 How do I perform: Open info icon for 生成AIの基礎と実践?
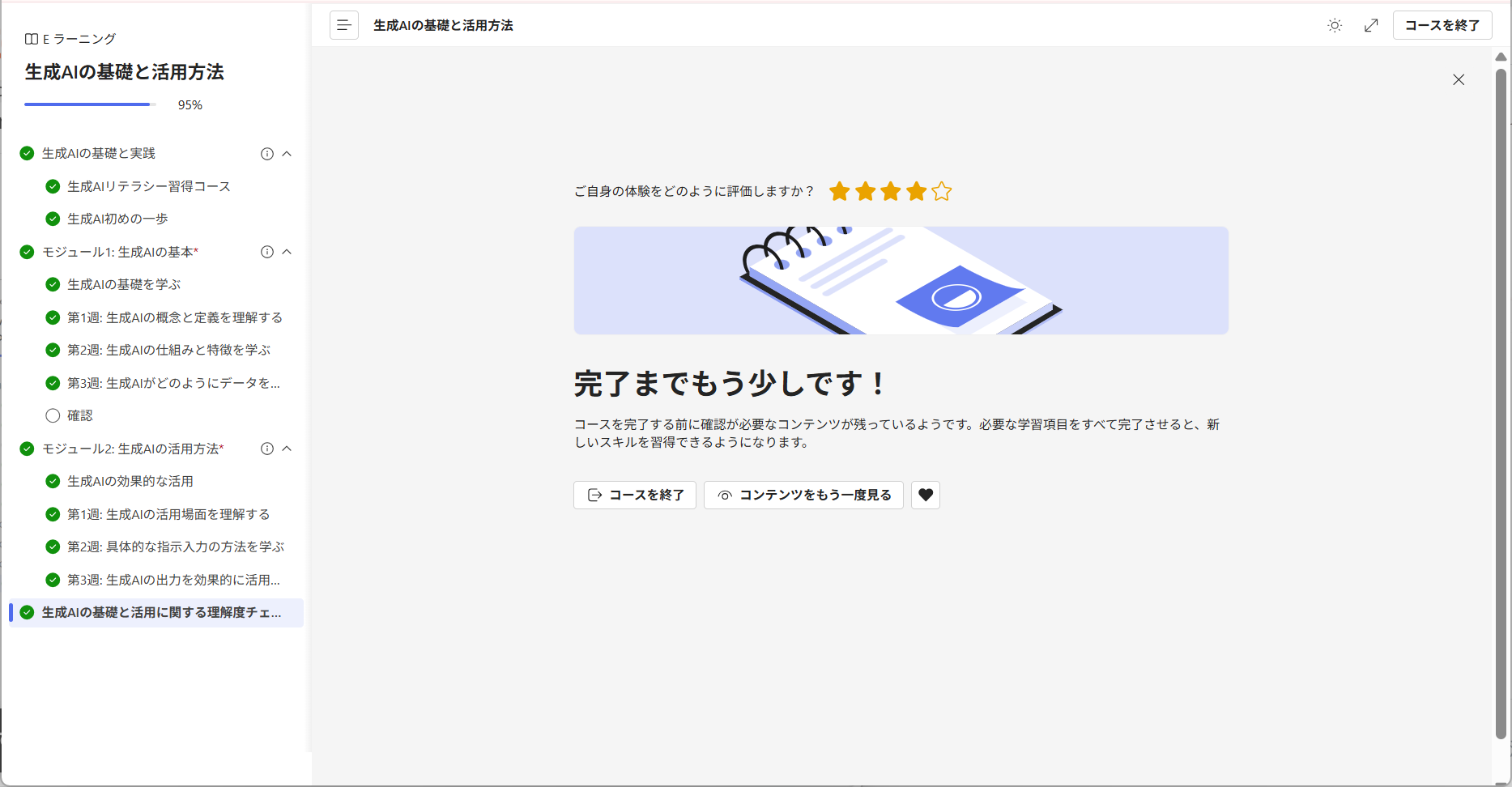[267, 154]
